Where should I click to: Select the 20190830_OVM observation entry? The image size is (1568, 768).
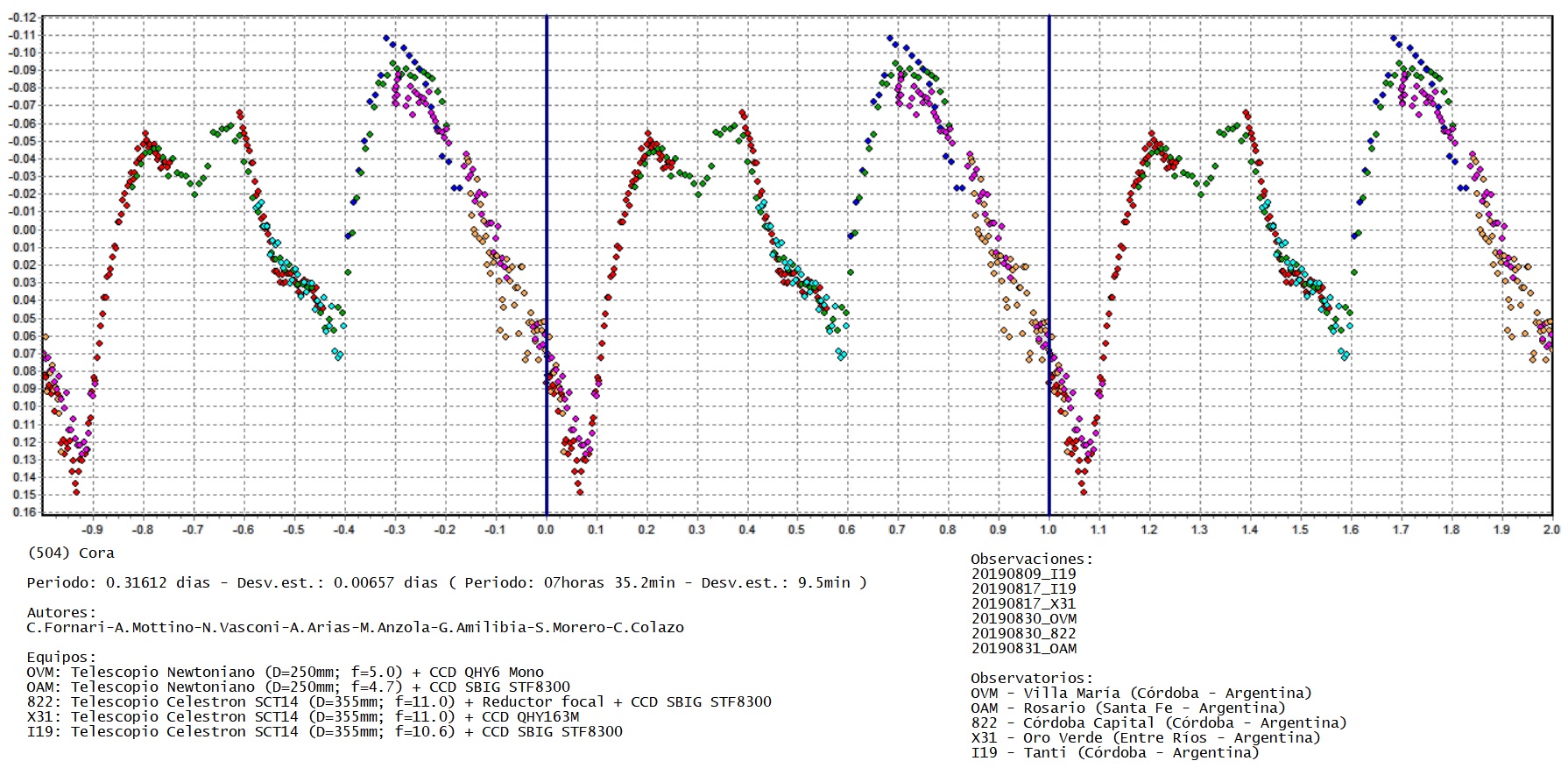tap(1023, 618)
